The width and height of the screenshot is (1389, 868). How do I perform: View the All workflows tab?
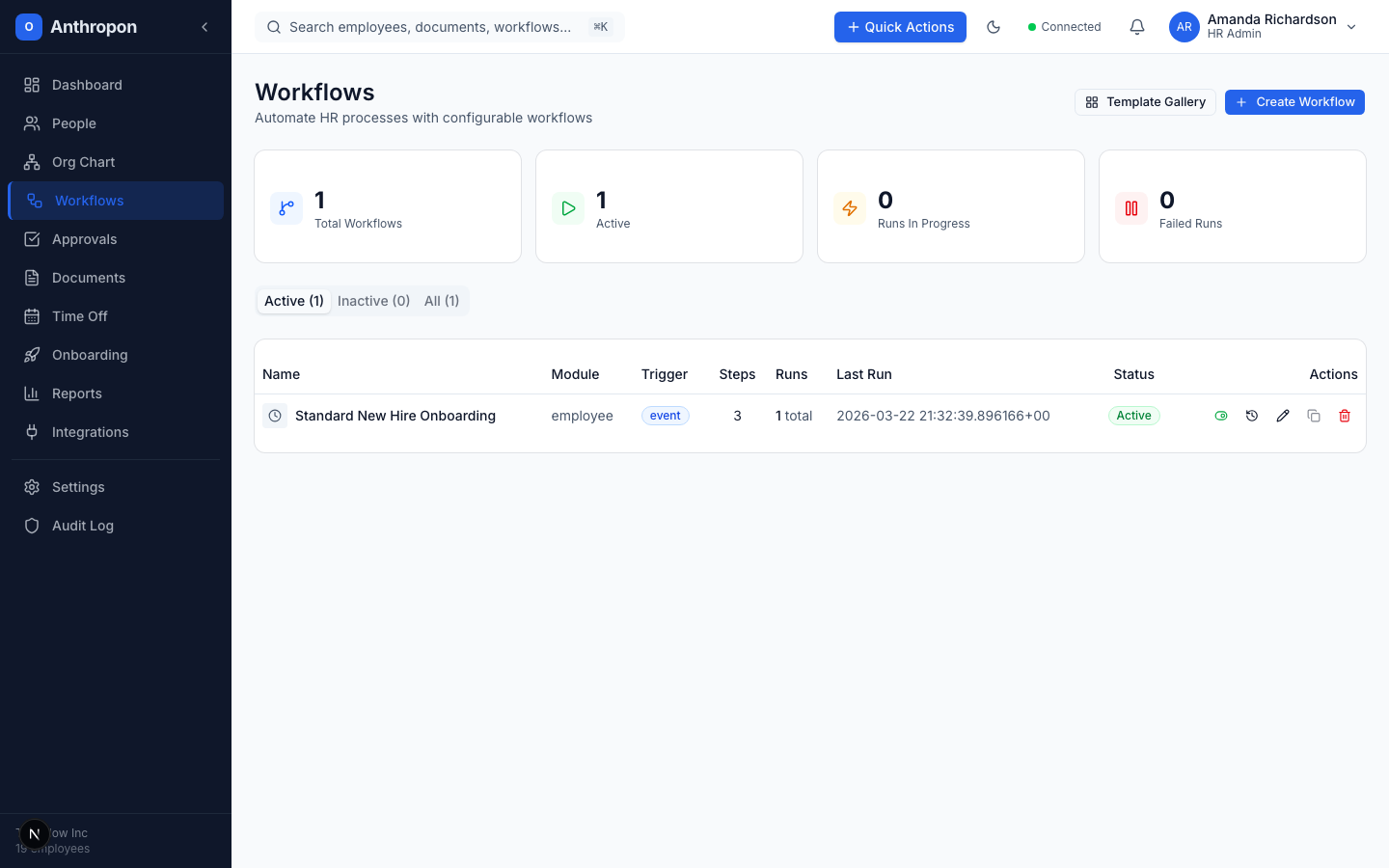point(441,301)
